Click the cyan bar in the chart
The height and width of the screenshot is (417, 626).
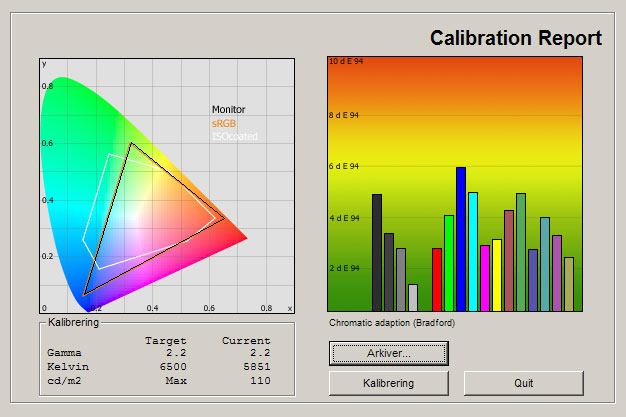(473, 251)
